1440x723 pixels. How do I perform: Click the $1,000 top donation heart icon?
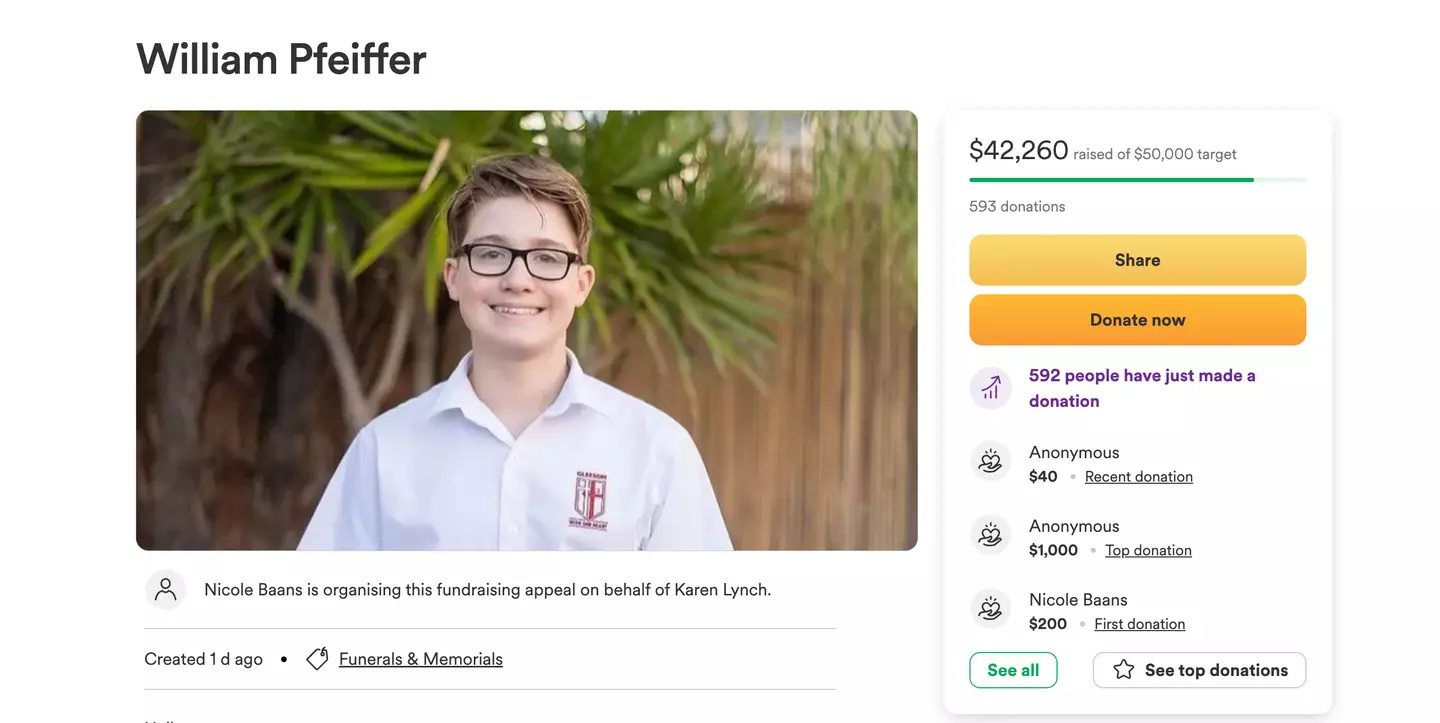coord(990,536)
